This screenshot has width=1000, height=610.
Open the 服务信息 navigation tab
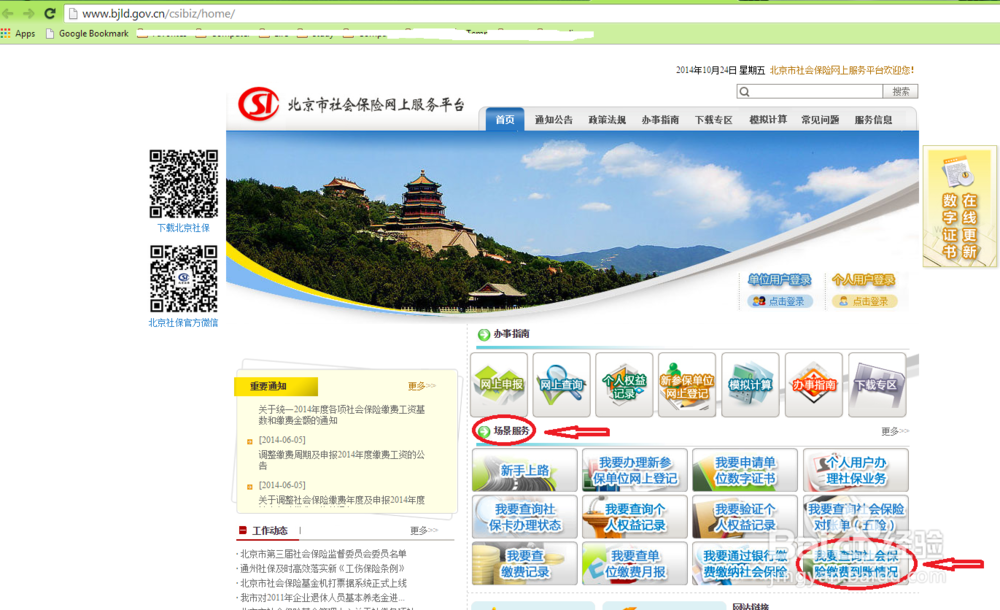[874, 119]
